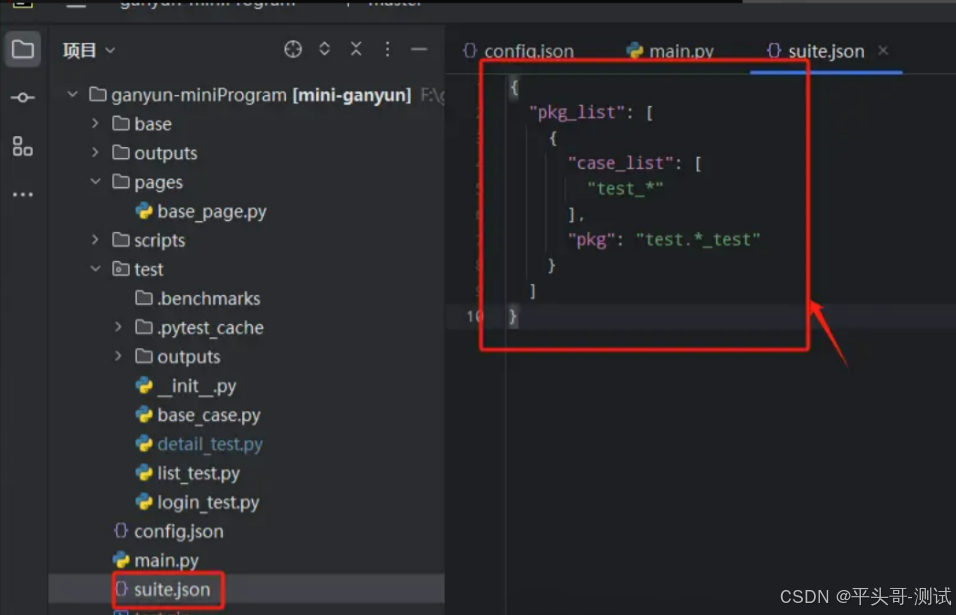Expand the scripts folder chevron
956x615 pixels.
[95, 240]
